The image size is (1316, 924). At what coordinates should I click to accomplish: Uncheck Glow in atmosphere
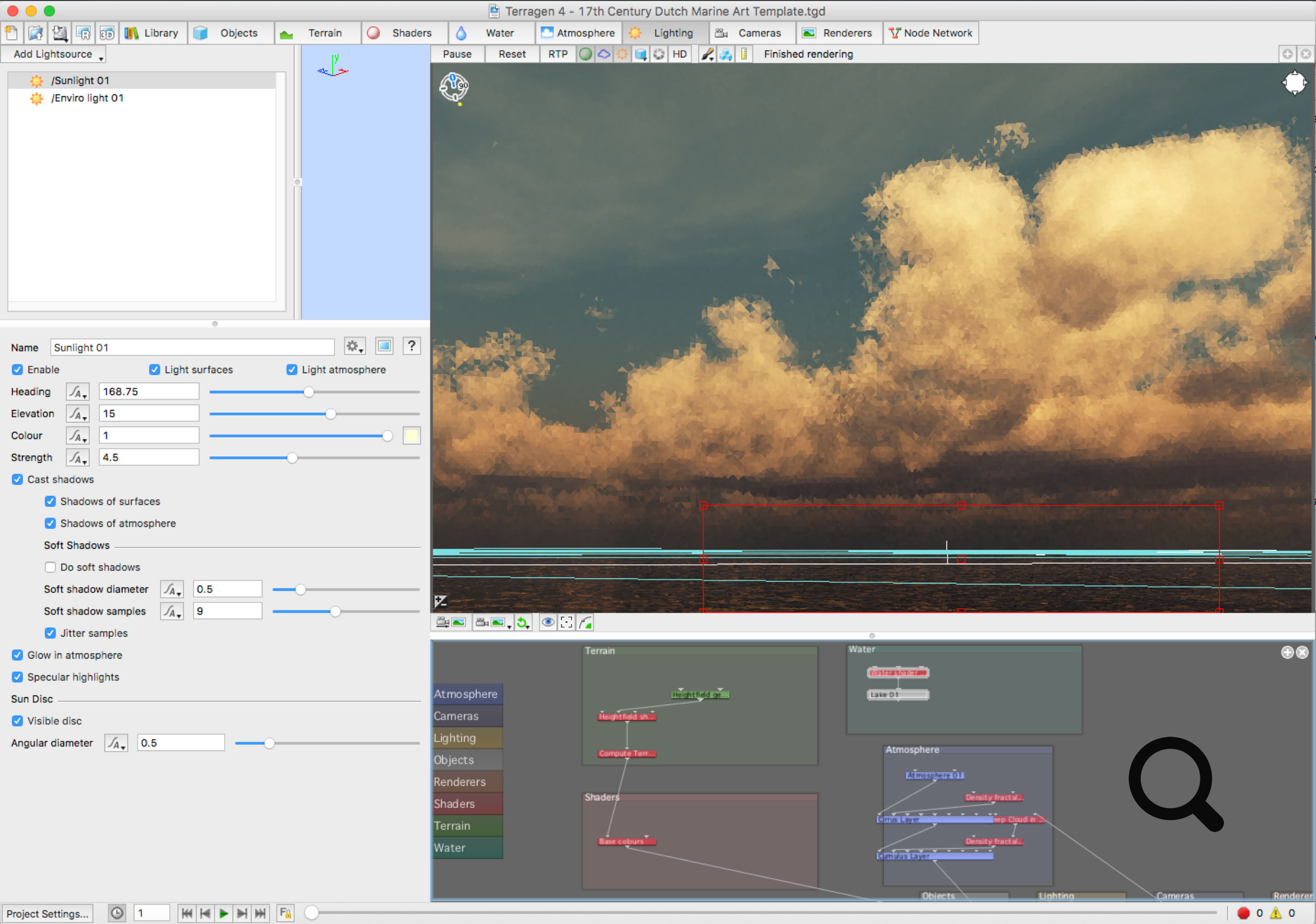[x=18, y=655]
